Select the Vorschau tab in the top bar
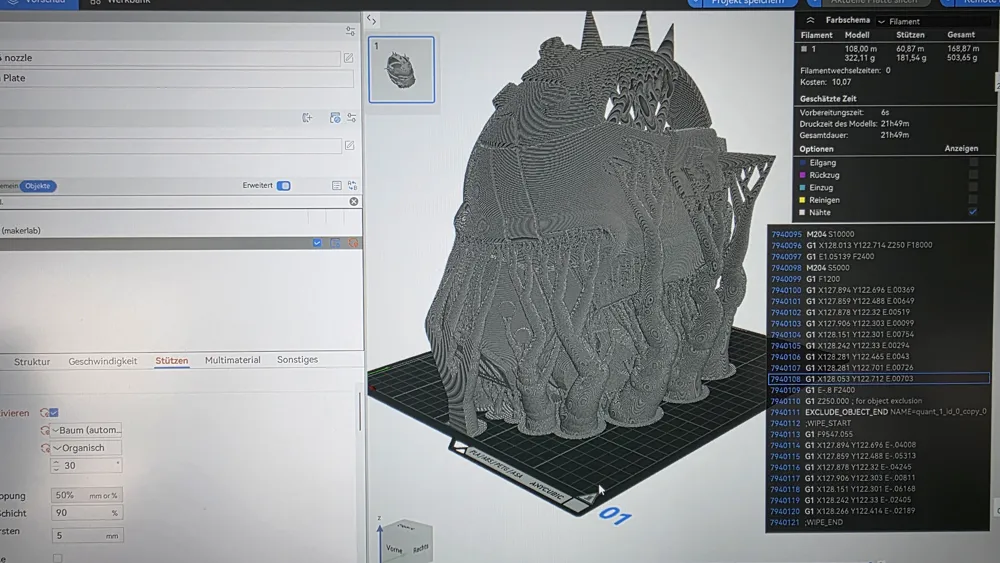 tap(40, 3)
